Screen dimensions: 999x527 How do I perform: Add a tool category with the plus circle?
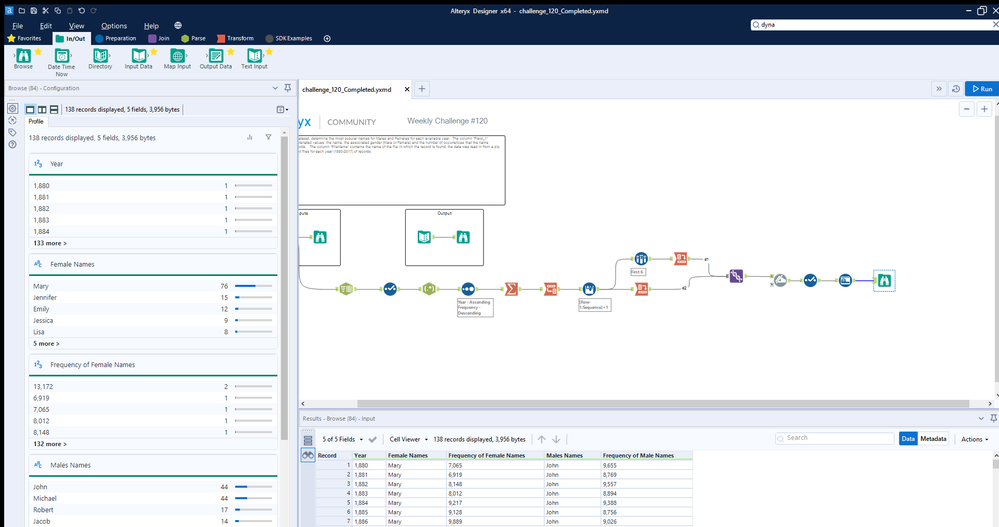(327, 38)
